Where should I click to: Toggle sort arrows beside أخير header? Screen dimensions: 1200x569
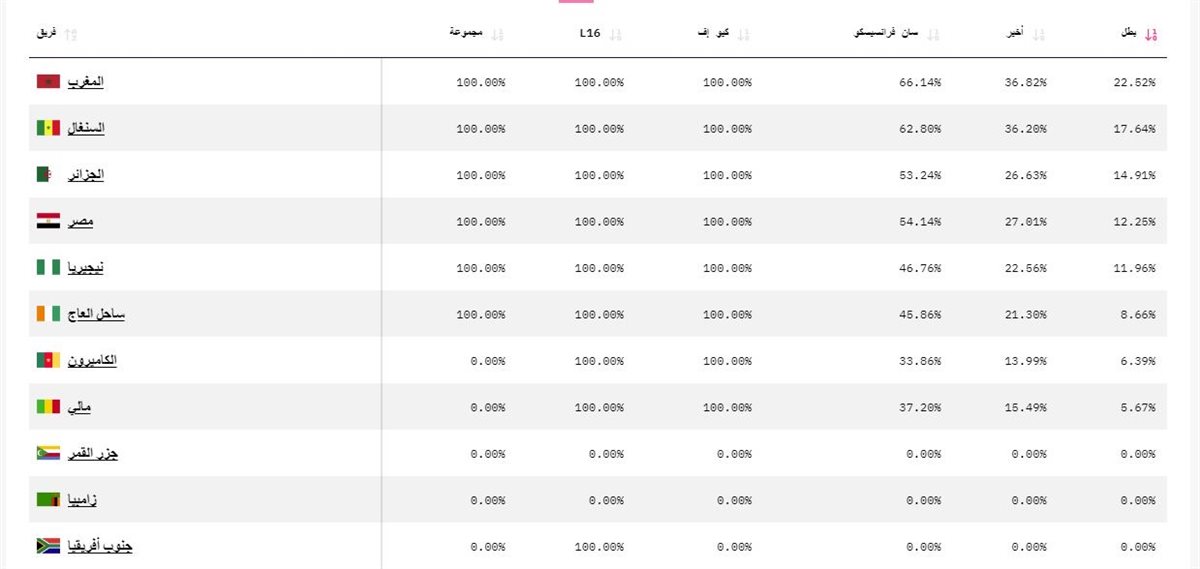(1038, 35)
